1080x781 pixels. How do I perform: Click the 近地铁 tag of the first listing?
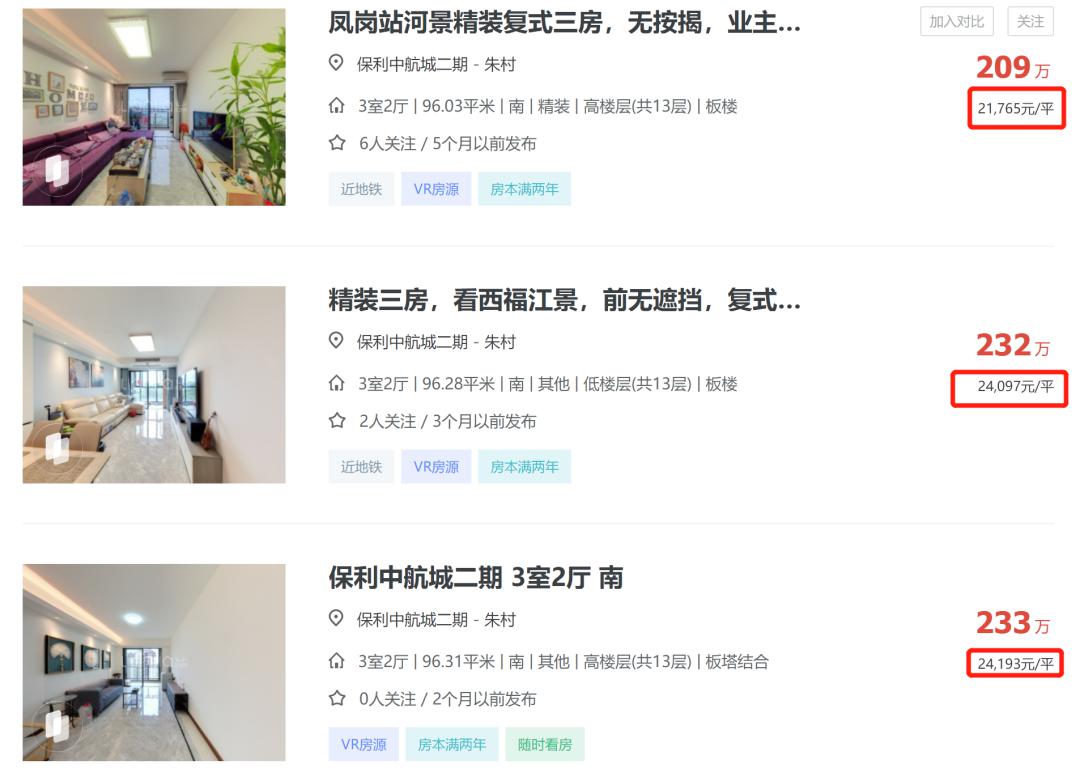coord(361,189)
